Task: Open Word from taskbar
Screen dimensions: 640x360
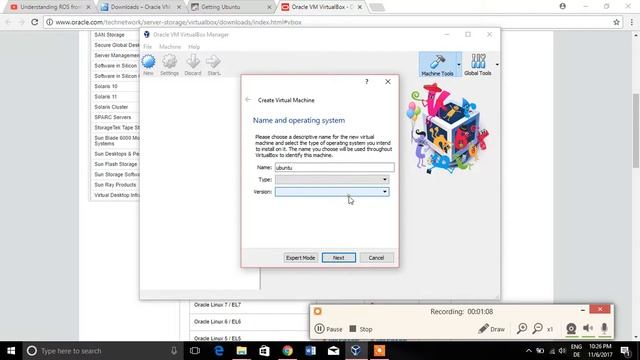Action: [x=310, y=351]
